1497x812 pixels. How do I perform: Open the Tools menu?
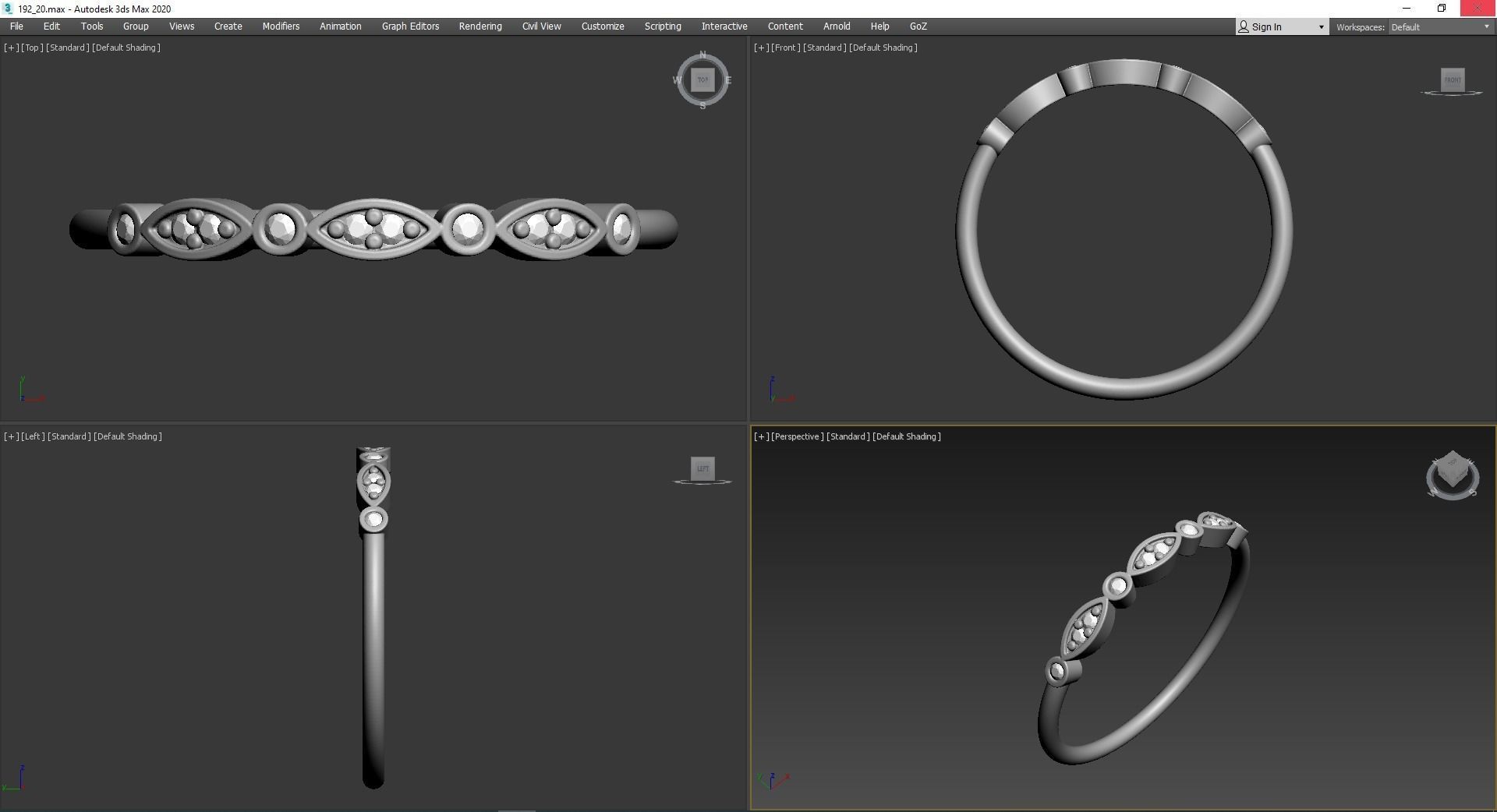point(92,26)
